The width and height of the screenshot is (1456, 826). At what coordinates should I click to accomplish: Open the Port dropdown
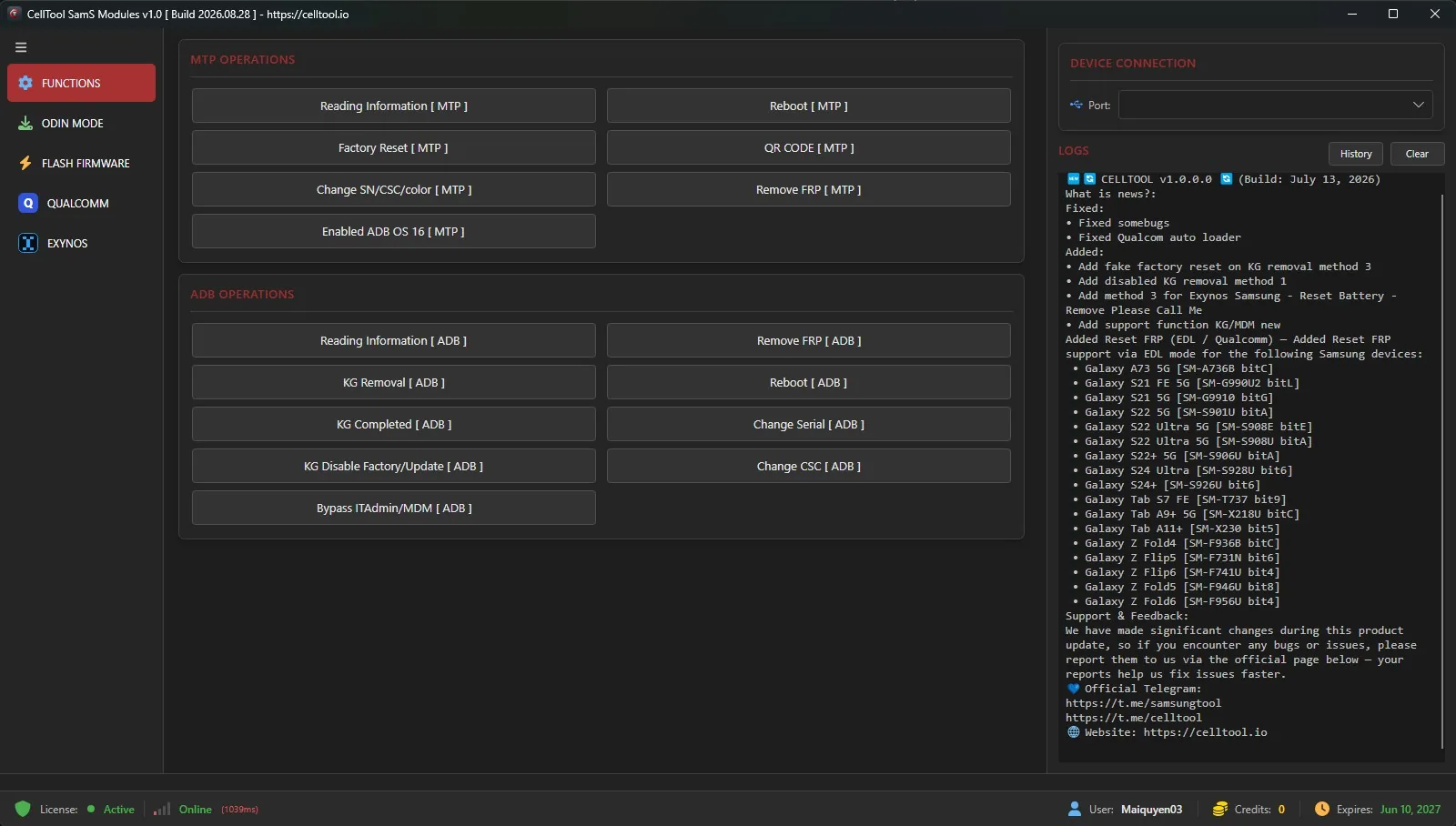[1275, 105]
